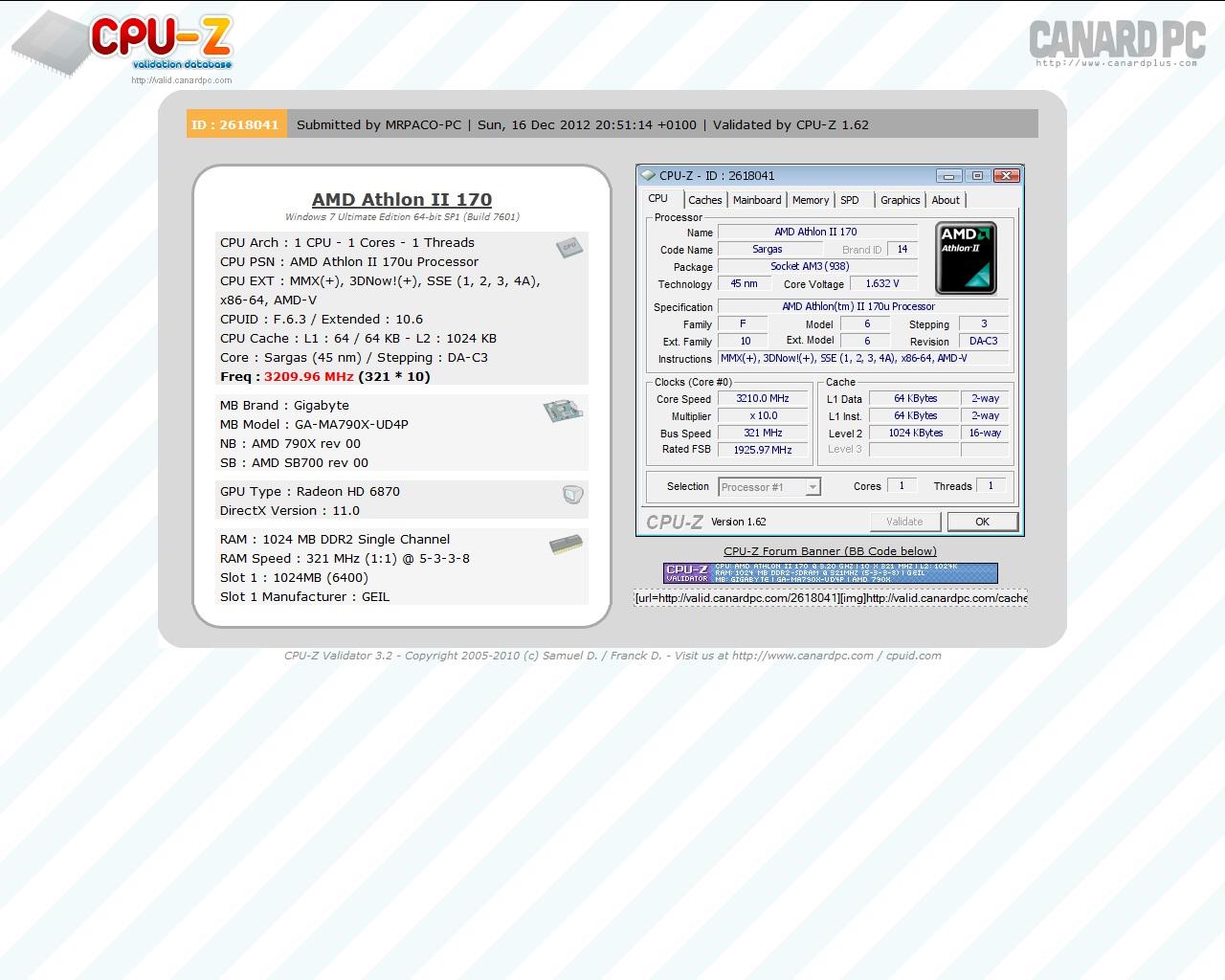Viewport: 1225px width, 980px height.
Task: Click the Cores count field
Action: point(902,485)
